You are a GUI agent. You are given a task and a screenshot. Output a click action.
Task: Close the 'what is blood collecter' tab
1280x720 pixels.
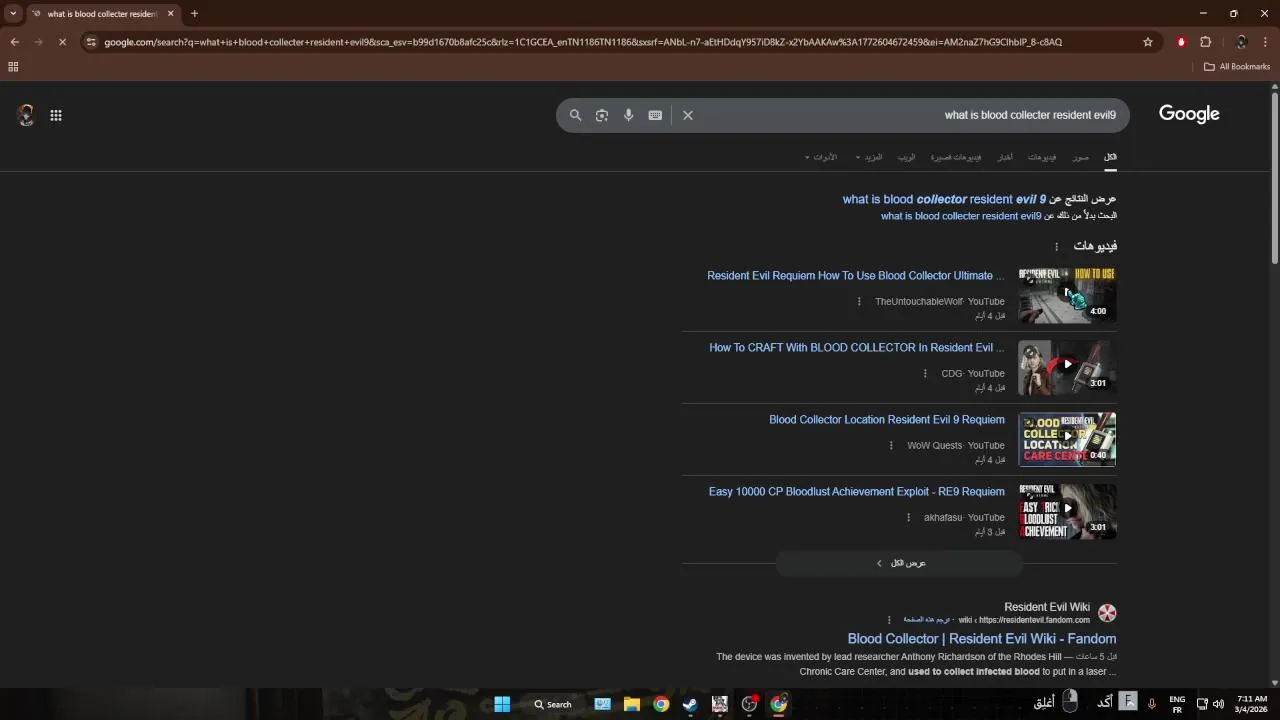[x=171, y=14]
